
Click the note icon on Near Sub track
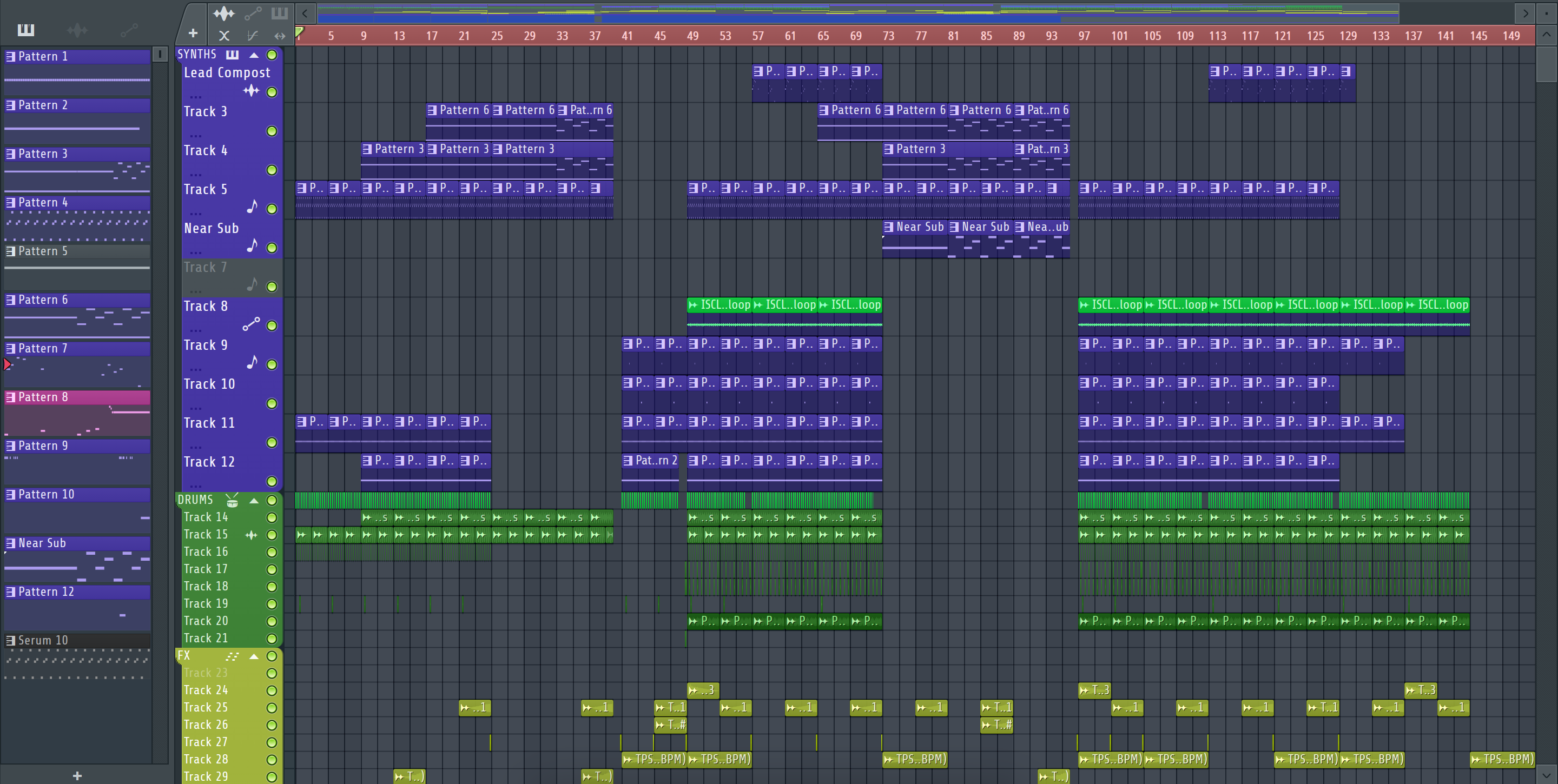point(252,245)
